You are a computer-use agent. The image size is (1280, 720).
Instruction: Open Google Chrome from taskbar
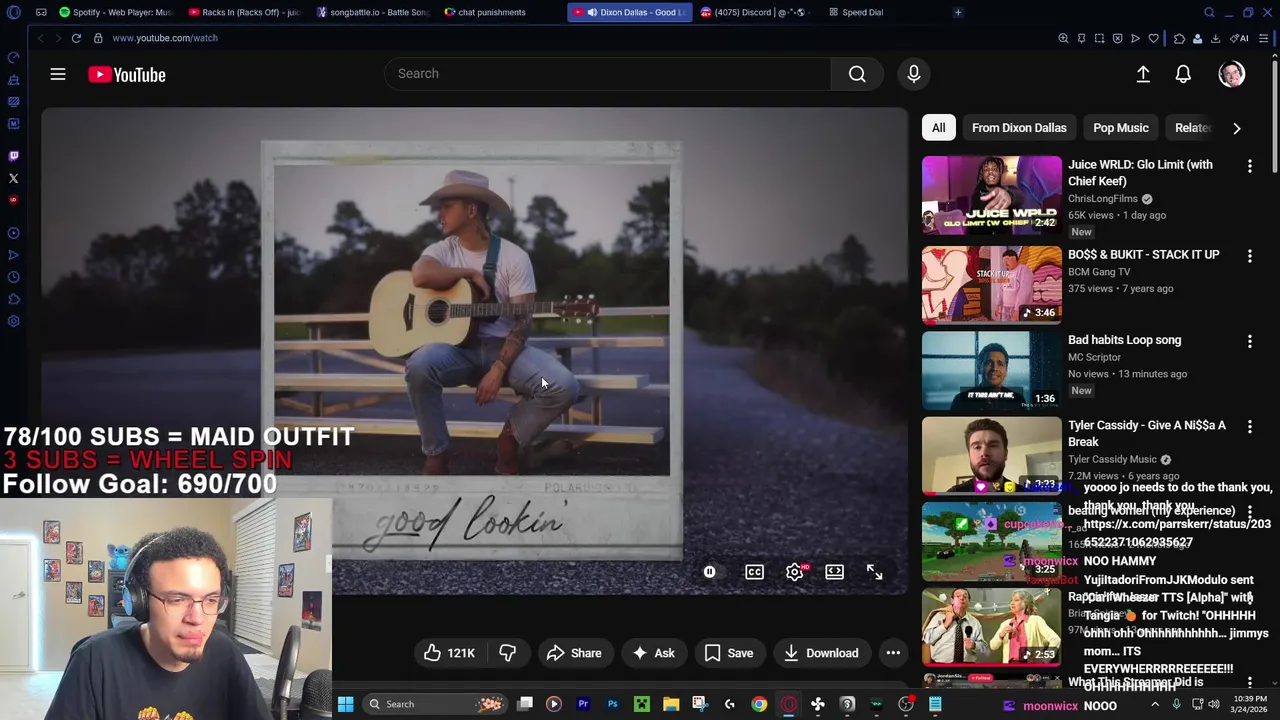pos(759,704)
